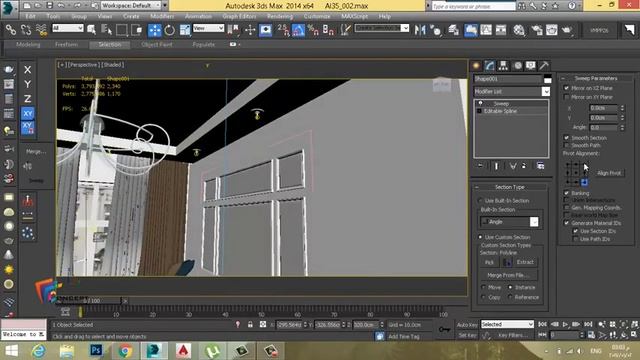Open the Workspace: Default dropdown
The image size is (640, 360).
[x=131, y=6]
